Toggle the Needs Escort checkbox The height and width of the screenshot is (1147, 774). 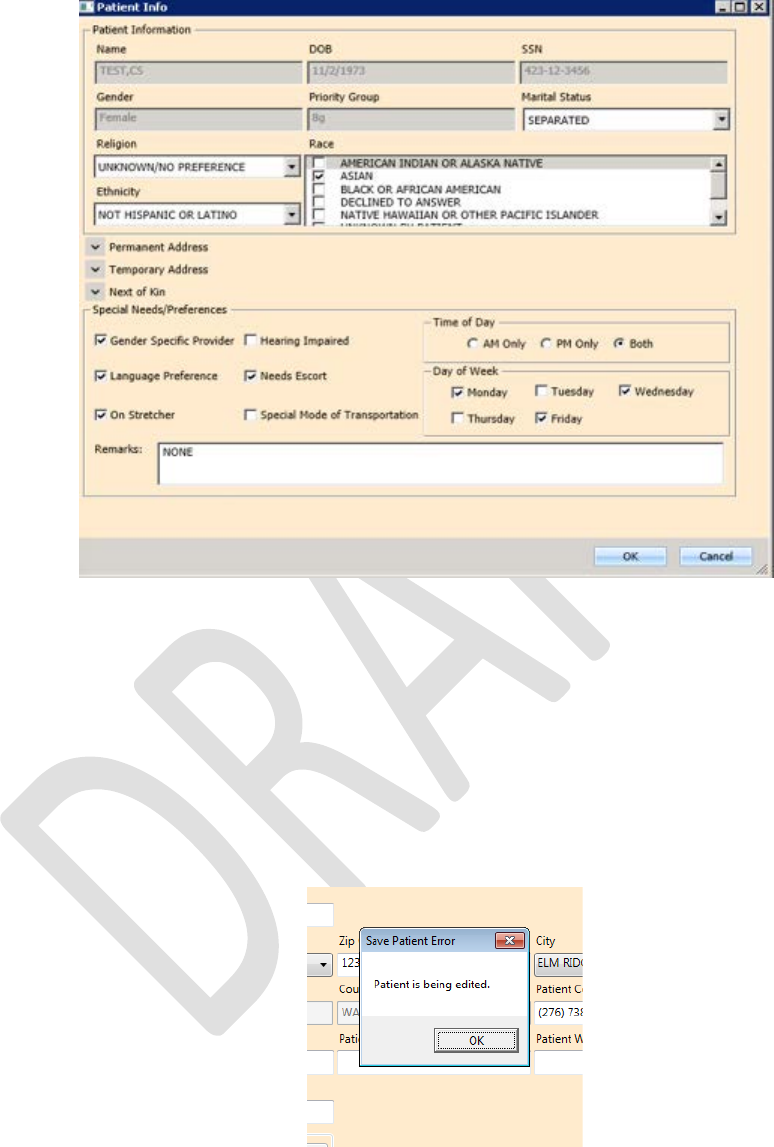(250, 375)
